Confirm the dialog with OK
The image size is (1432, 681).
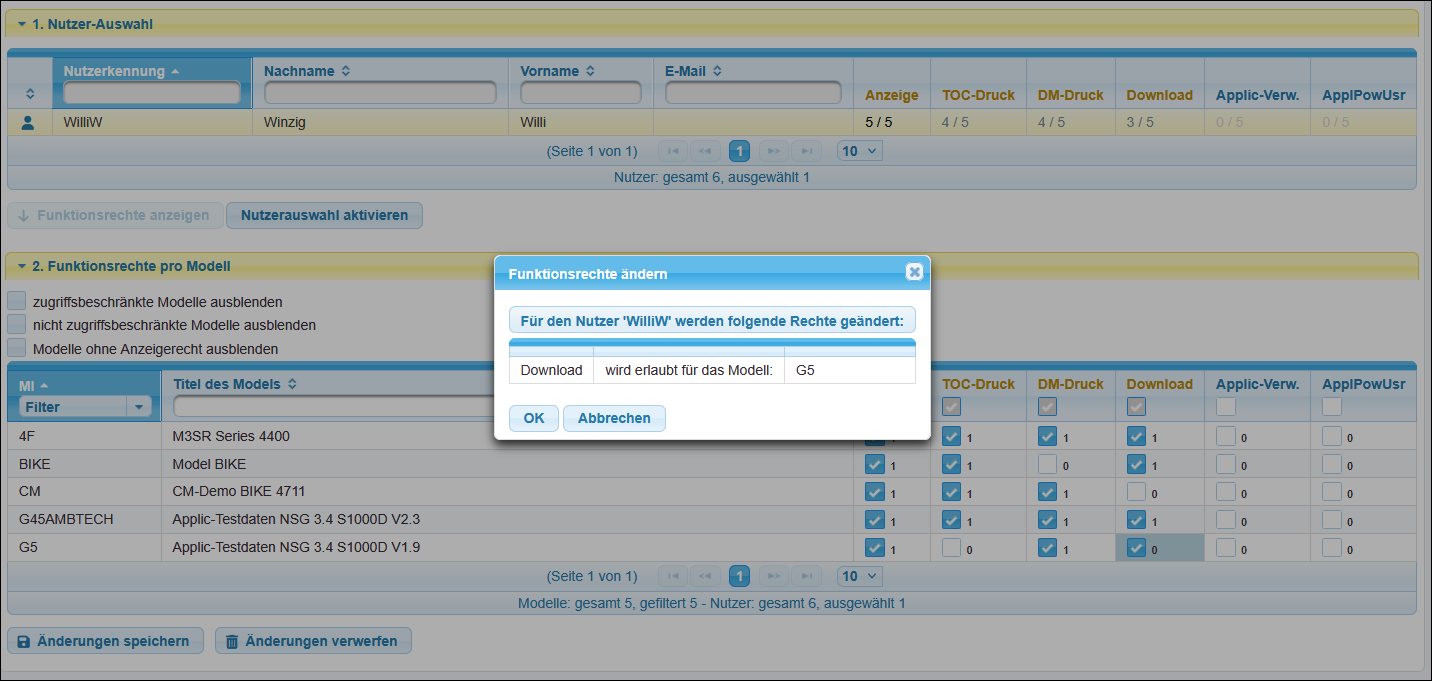534,418
